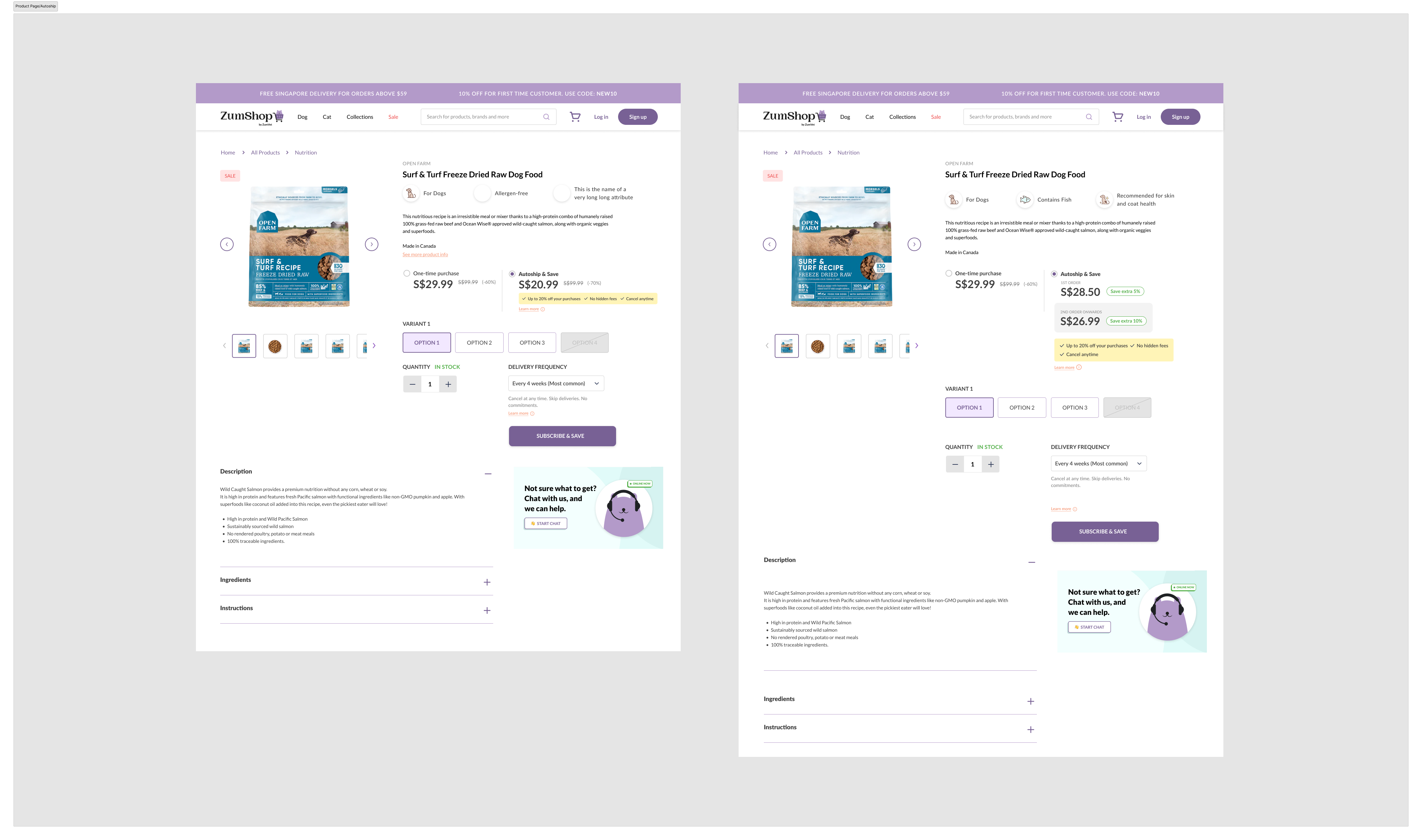
Task: Open Cat menu in left page navbar
Action: point(327,117)
